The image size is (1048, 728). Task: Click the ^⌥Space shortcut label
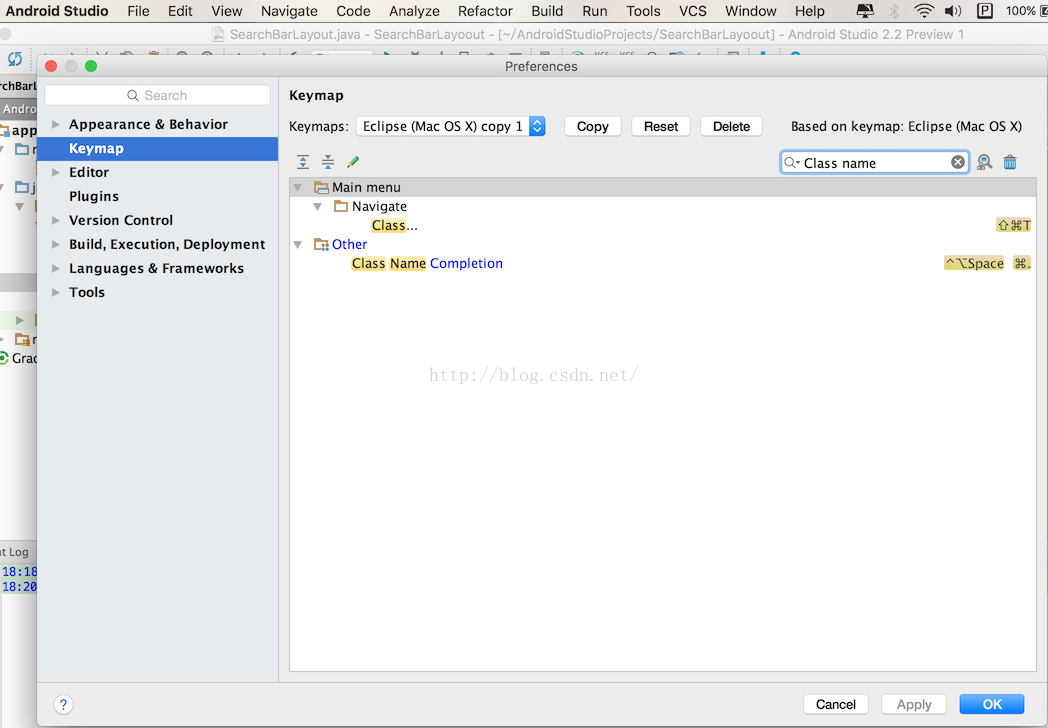tap(974, 263)
